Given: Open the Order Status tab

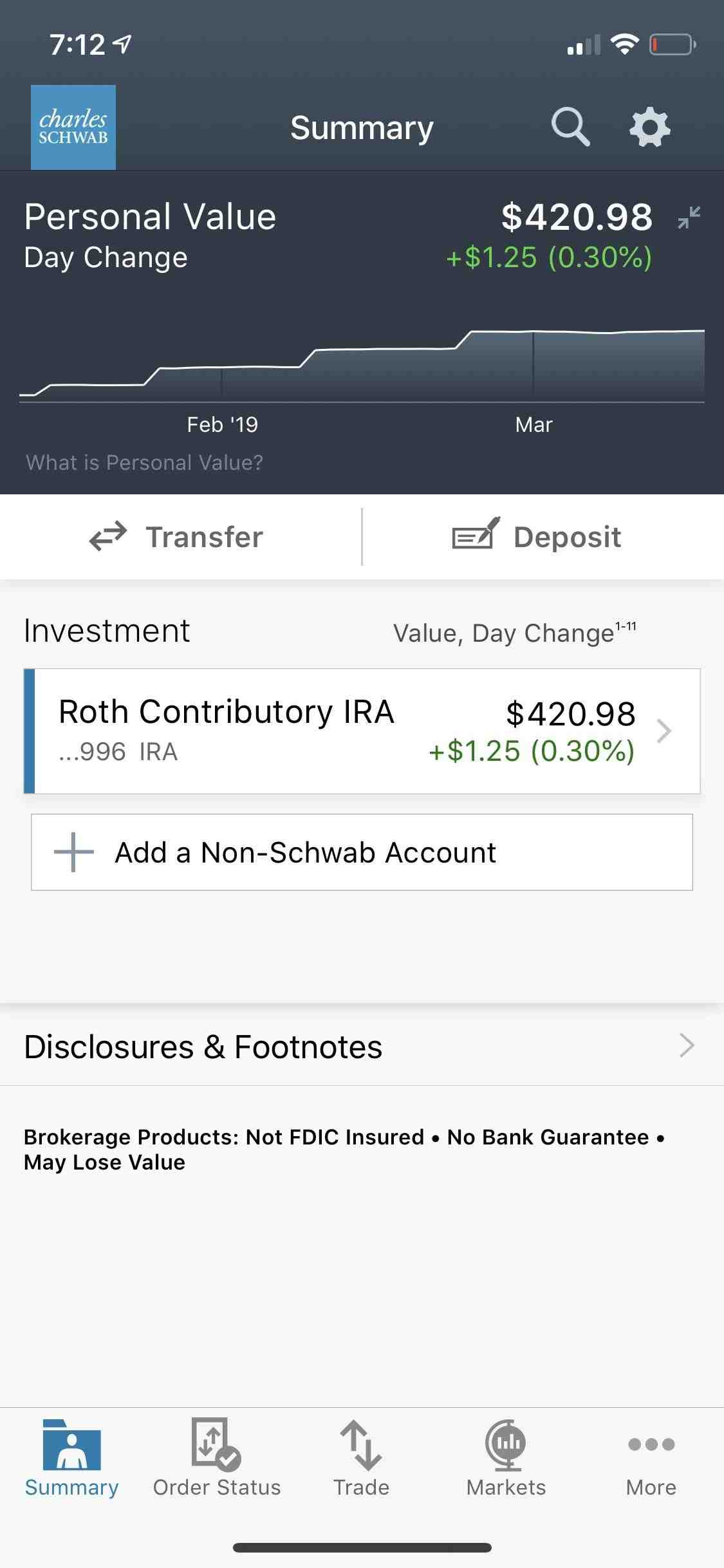Looking at the screenshot, I should pos(216,1457).
